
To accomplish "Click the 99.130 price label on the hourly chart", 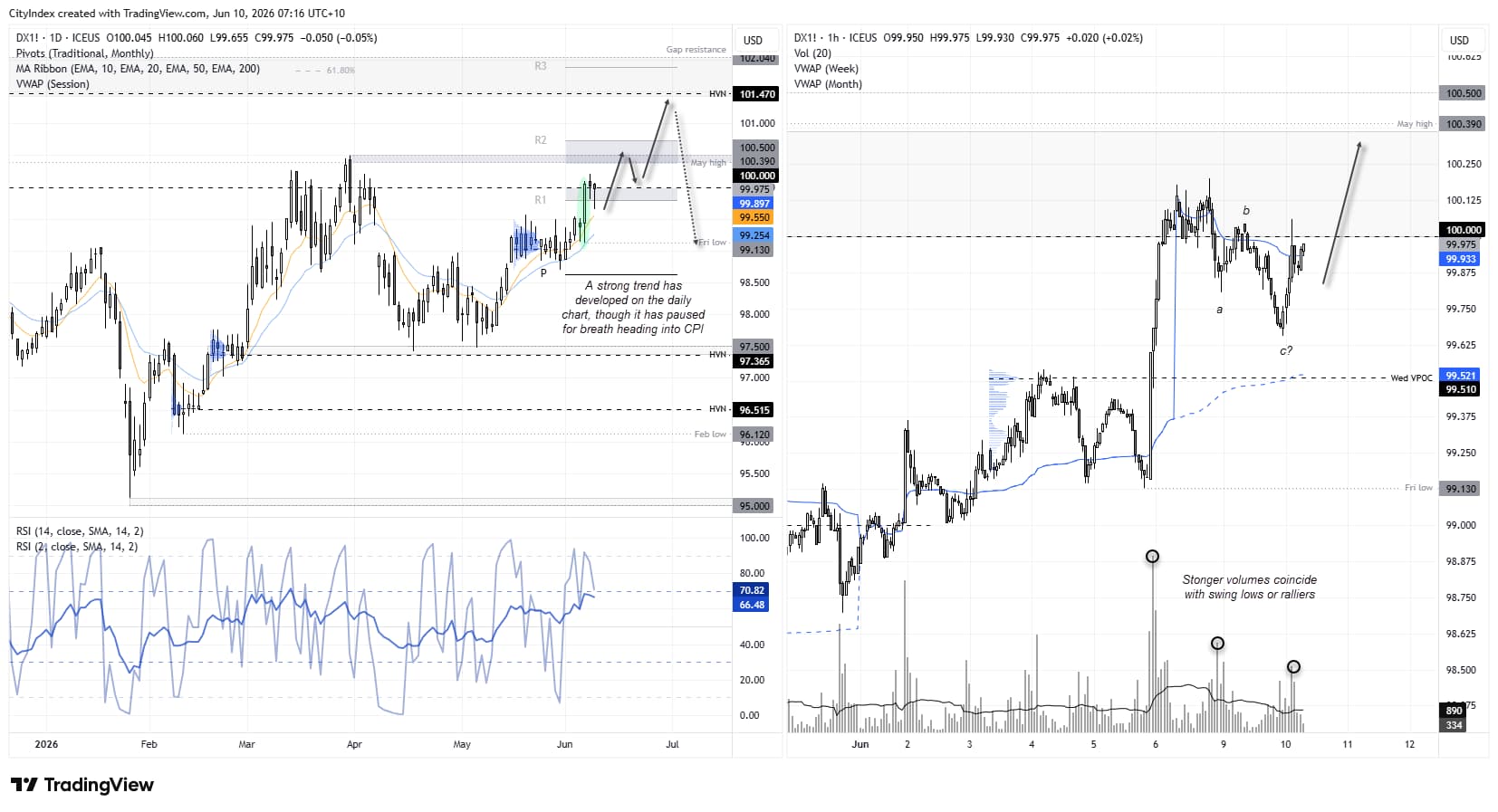I will 1460,489.
